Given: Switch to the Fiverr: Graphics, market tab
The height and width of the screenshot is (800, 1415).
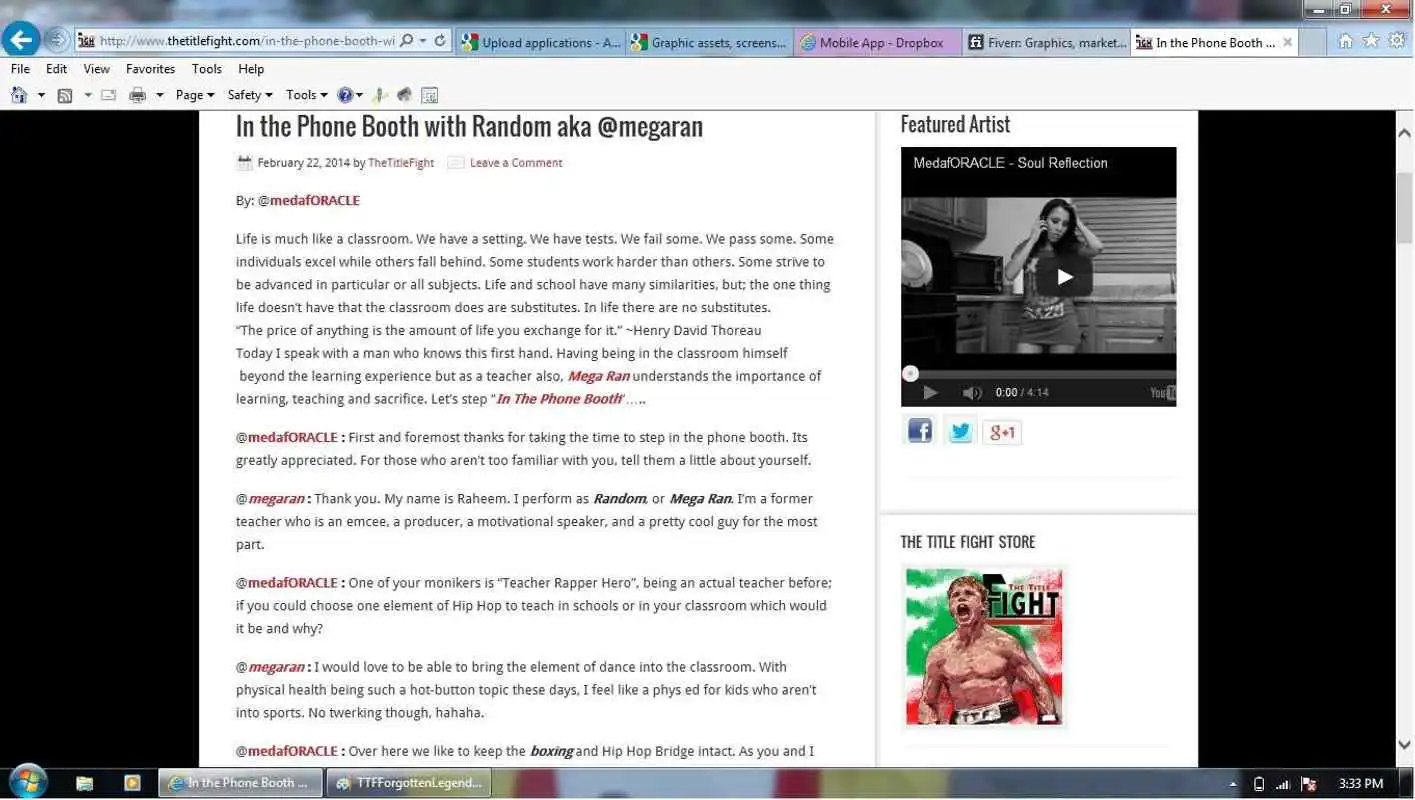Looking at the screenshot, I should (1047, 42).
